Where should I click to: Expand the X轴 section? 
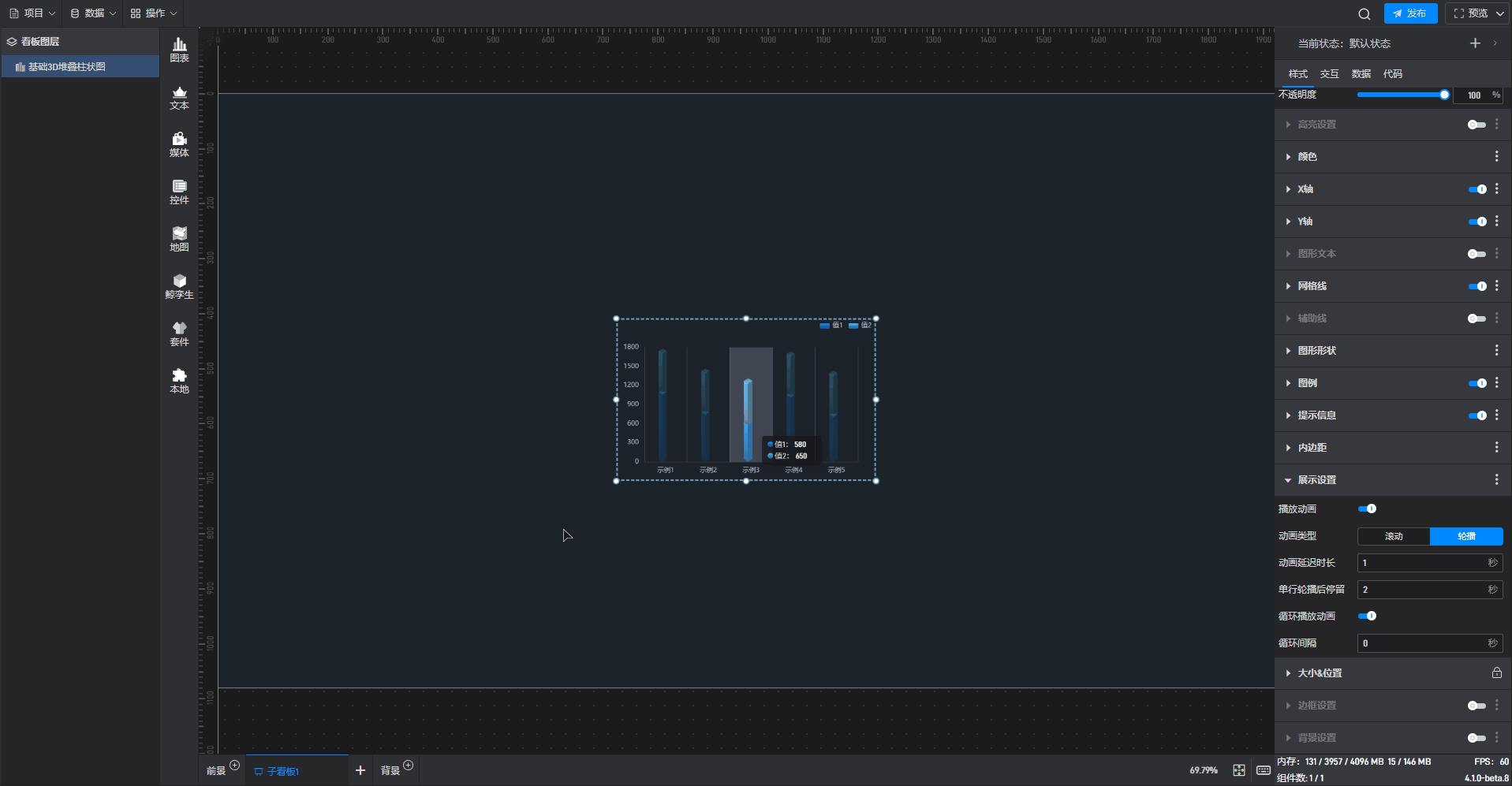click(1288, 189)
